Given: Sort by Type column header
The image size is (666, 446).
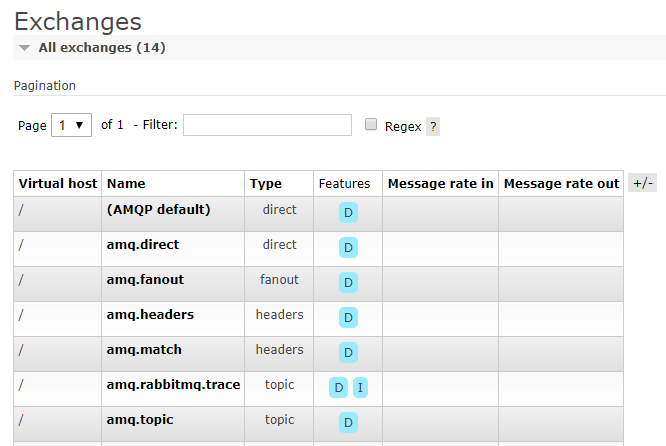Looking at the screenshot, I should [x=265, y=183].
